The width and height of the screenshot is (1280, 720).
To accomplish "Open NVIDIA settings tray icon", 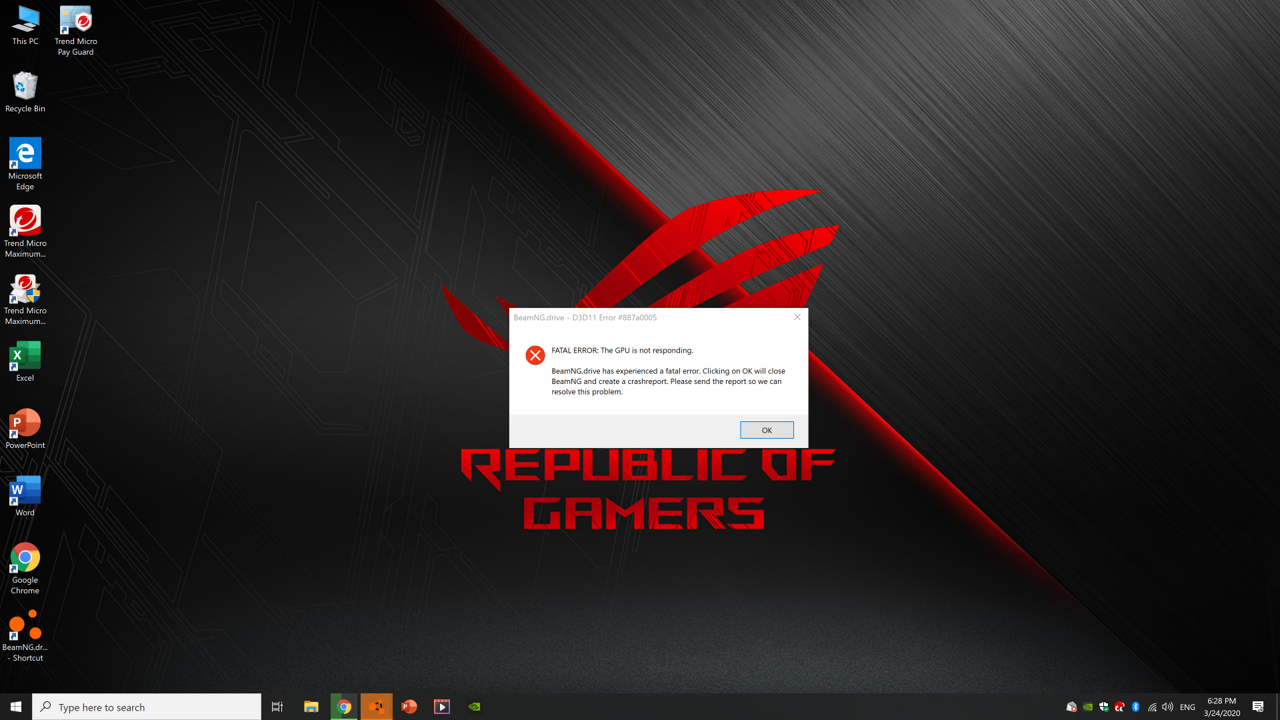I will [1088, 707].
